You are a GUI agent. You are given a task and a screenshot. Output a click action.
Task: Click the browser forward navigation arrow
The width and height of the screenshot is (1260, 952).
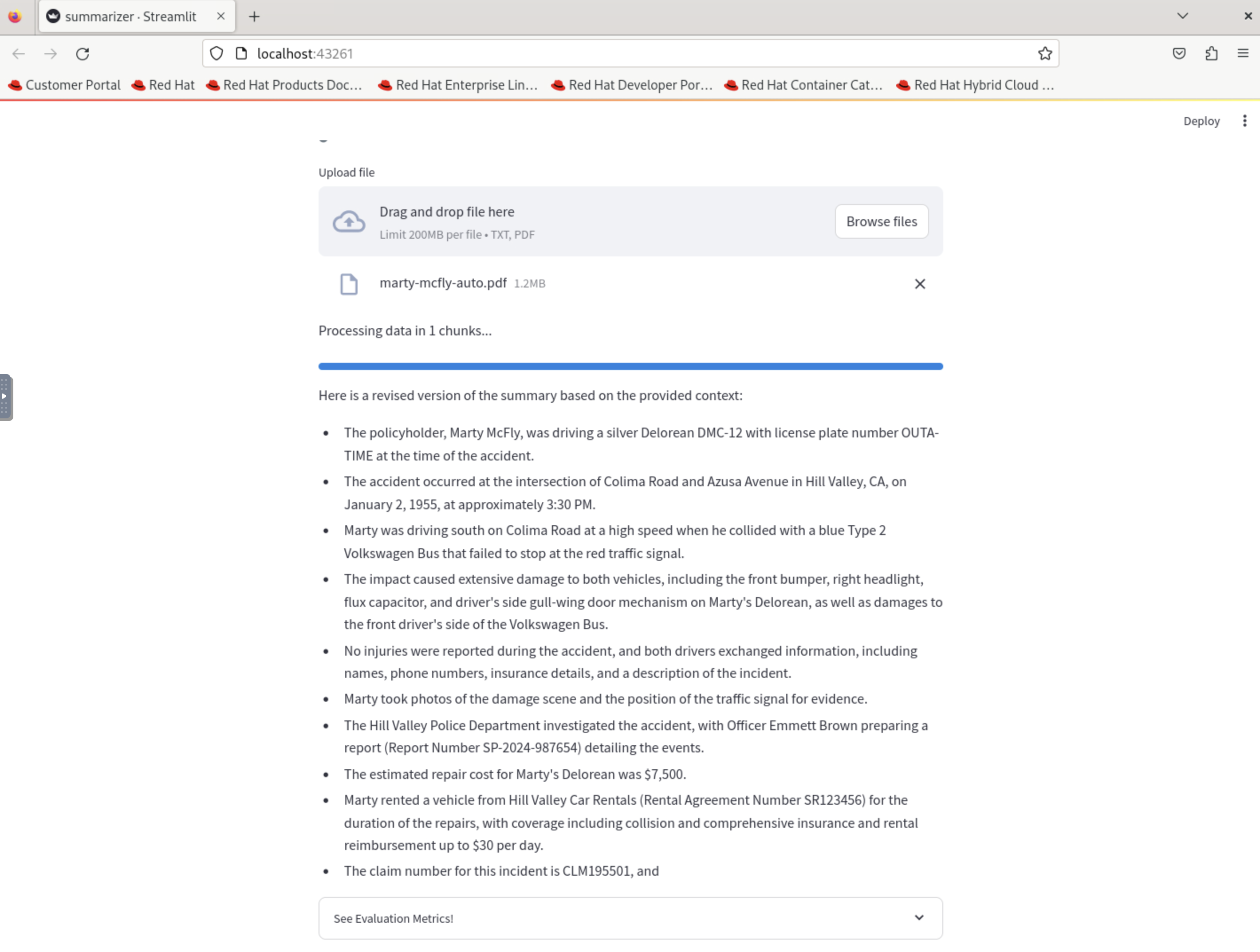click(x=50, y=54)
